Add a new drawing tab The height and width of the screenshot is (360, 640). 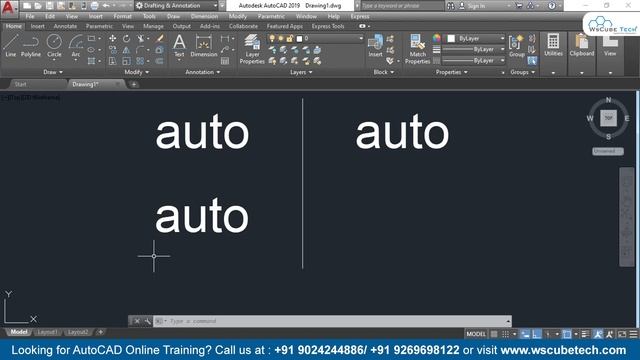pos(133,84)
